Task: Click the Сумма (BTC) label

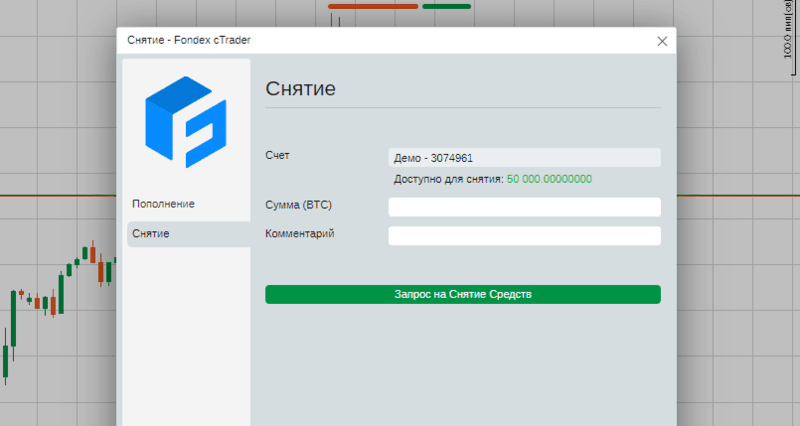Action: click(298, 205)
